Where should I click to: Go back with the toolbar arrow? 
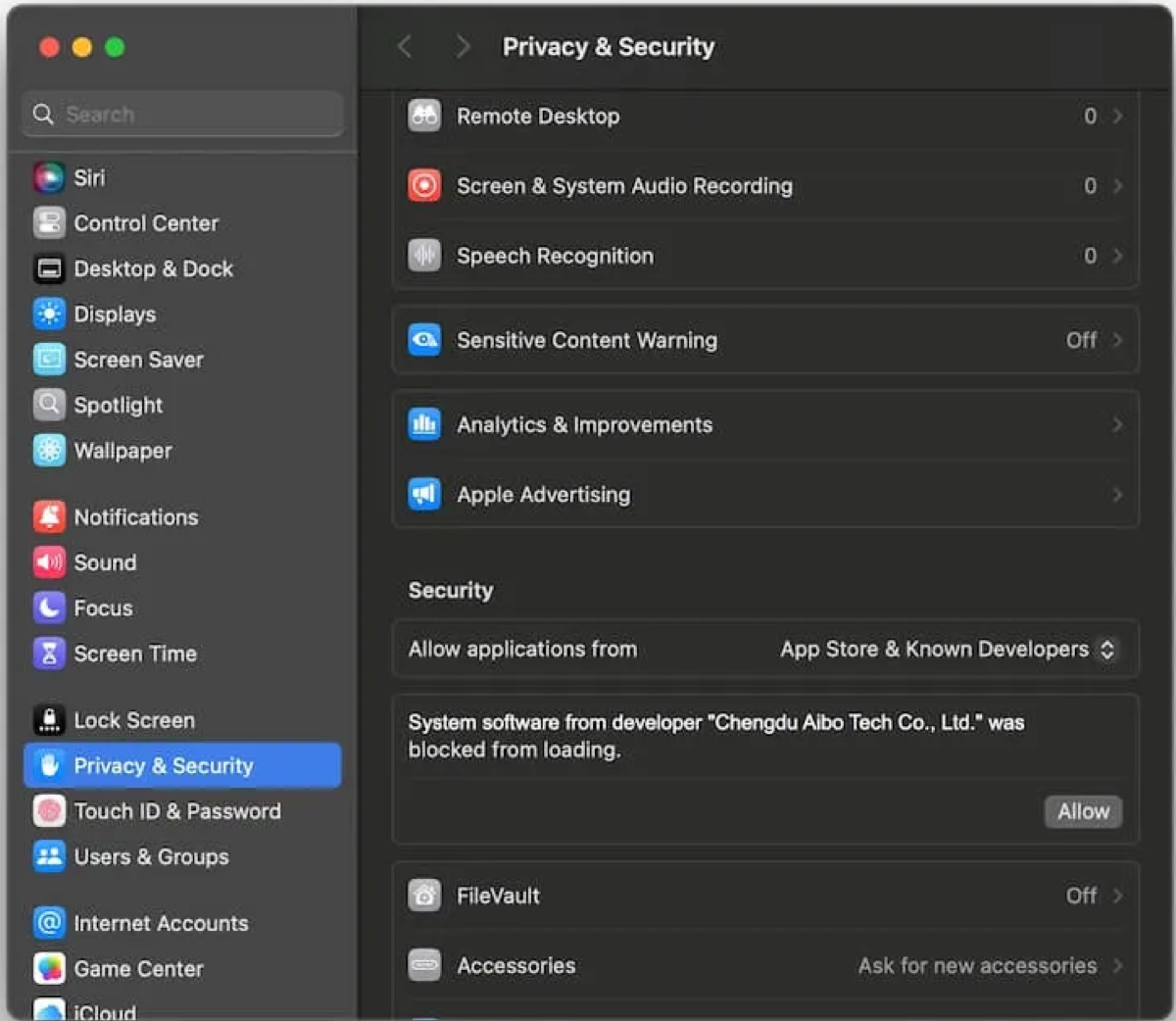[405, 46]
